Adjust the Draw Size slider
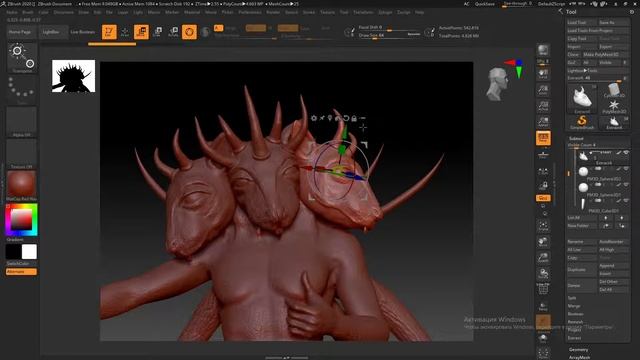The height and width of the screenshot is (360, 640). pos(390,36)
